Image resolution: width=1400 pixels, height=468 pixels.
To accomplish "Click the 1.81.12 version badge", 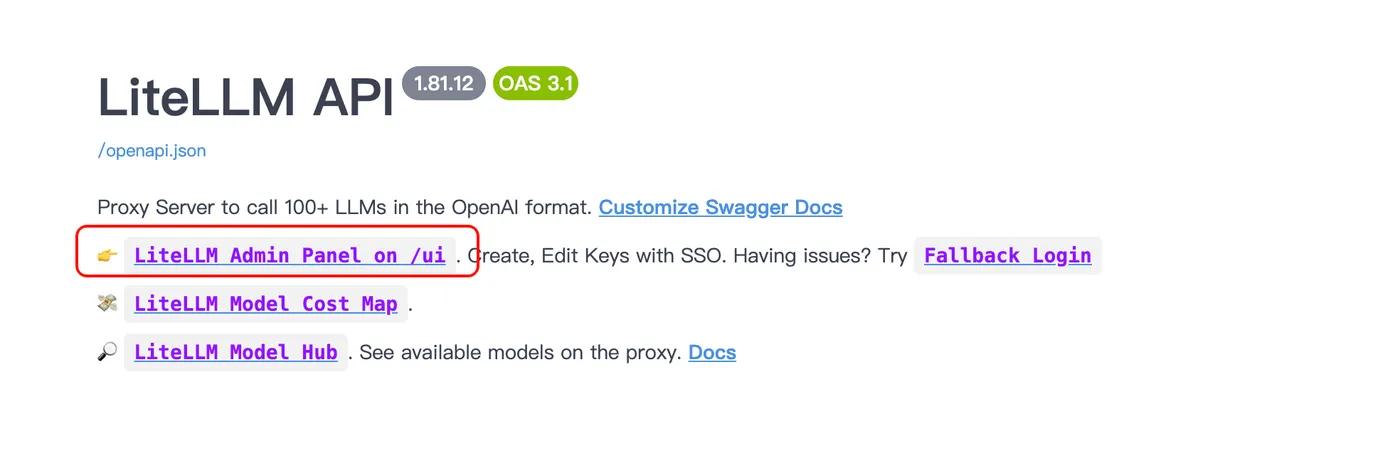I will pos(444,83).
